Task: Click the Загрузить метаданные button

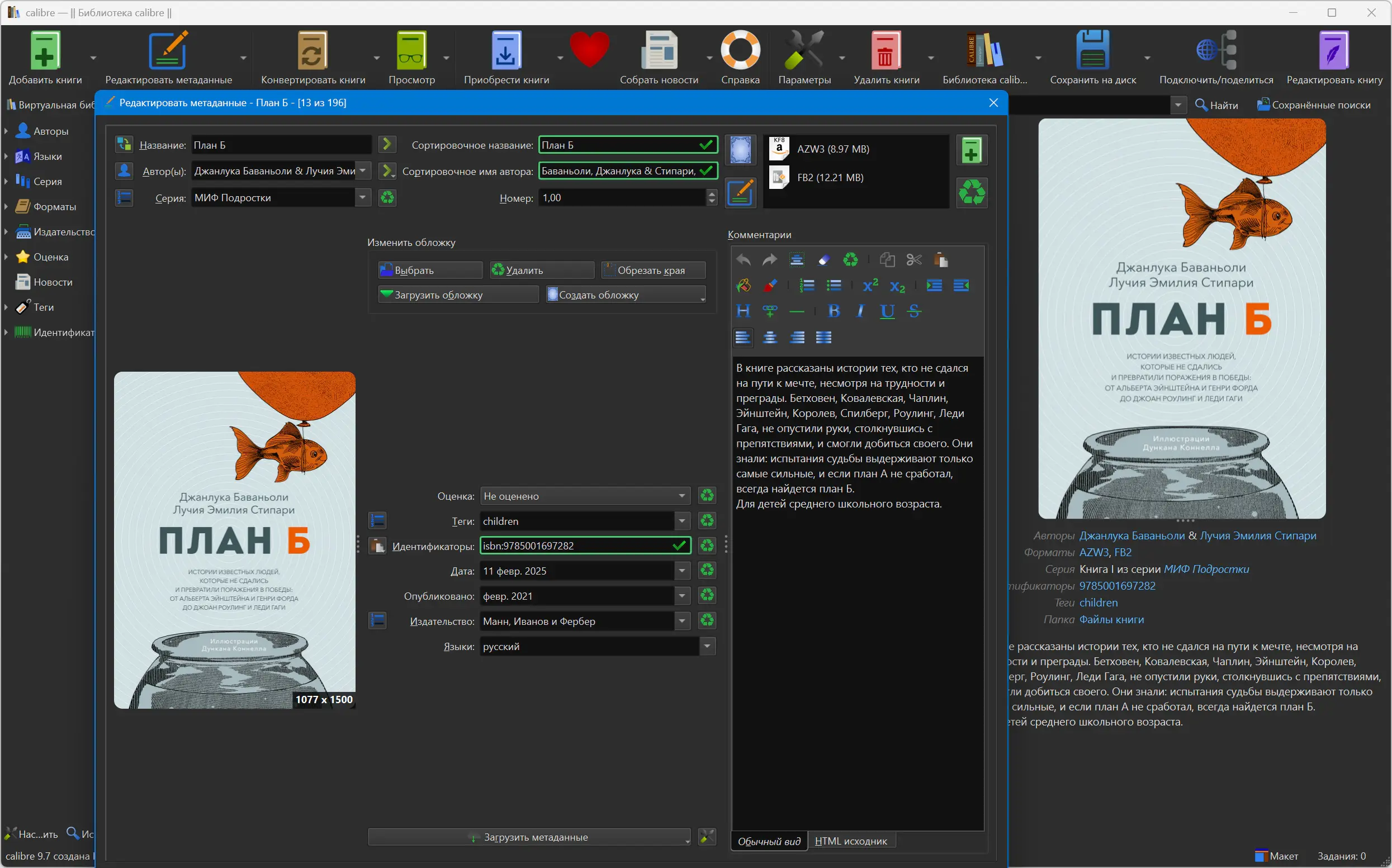Action: (x=528, y=837)
